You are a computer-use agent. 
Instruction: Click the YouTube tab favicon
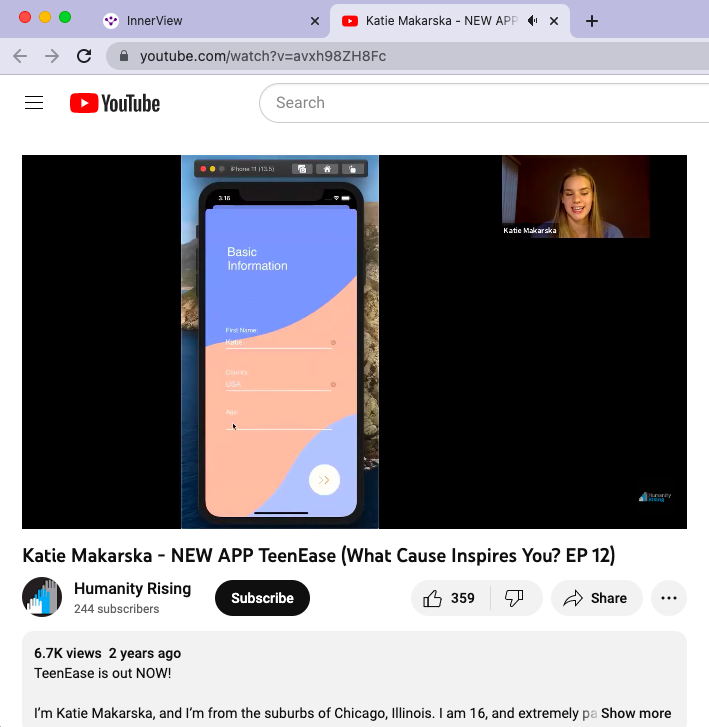point(350,21)
